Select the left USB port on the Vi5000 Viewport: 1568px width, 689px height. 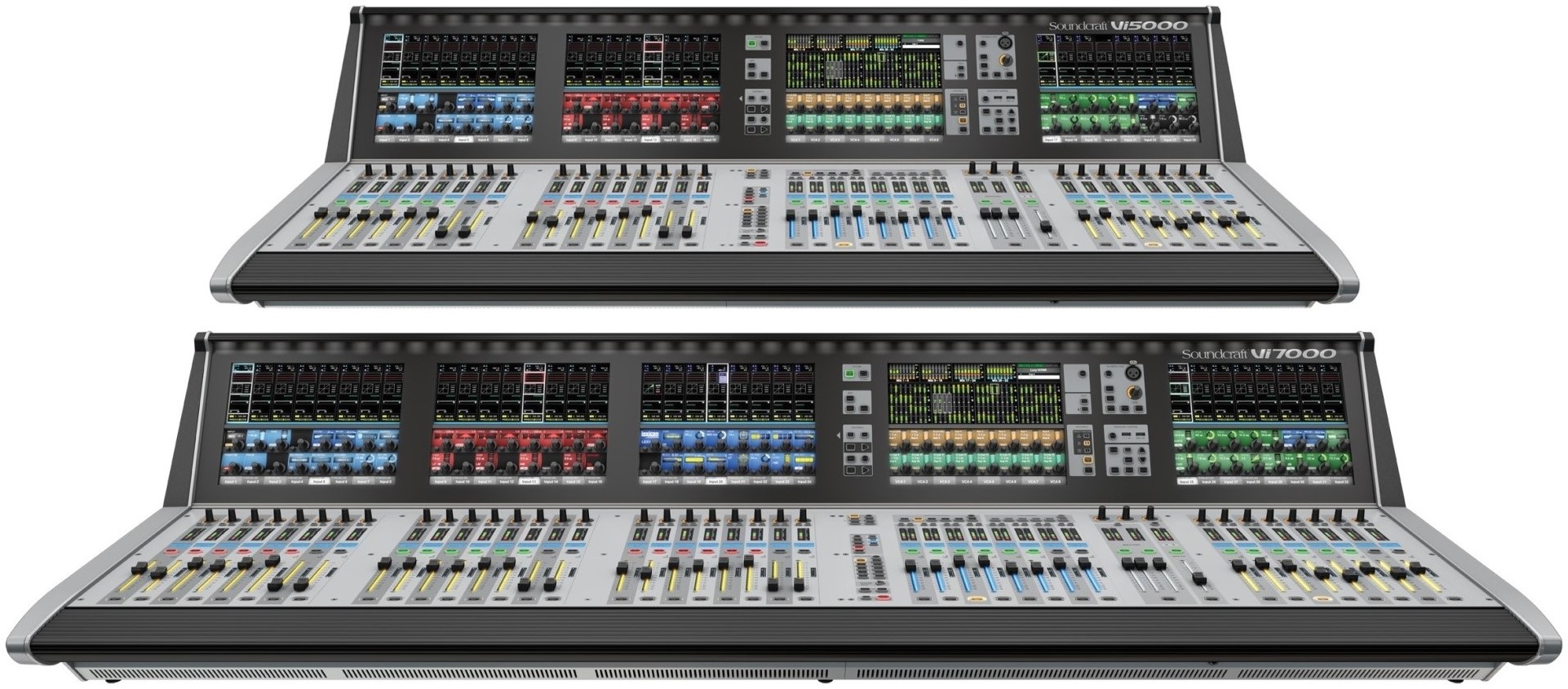tap(998, 98)
